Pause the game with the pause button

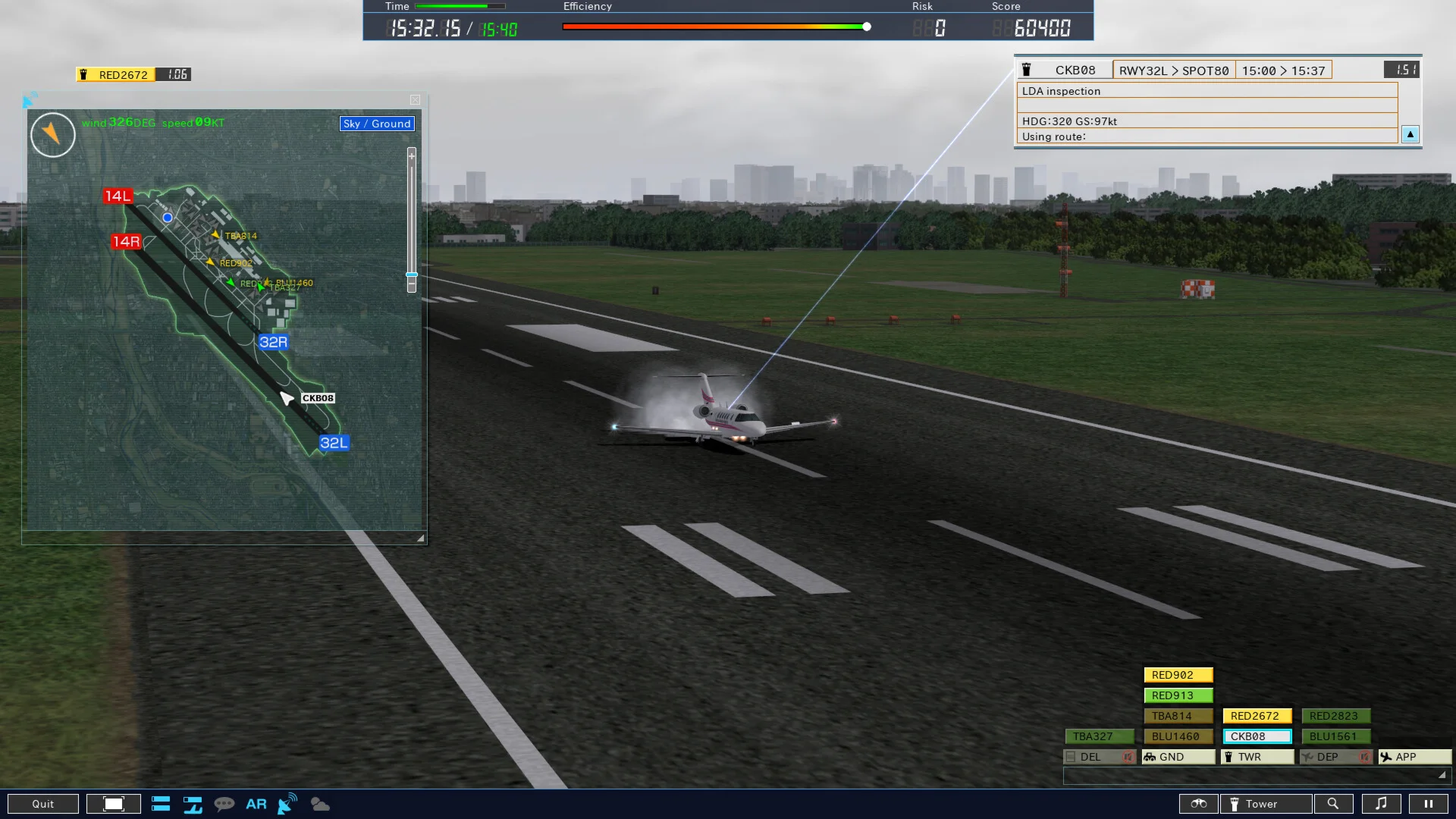click(1428, 804)
